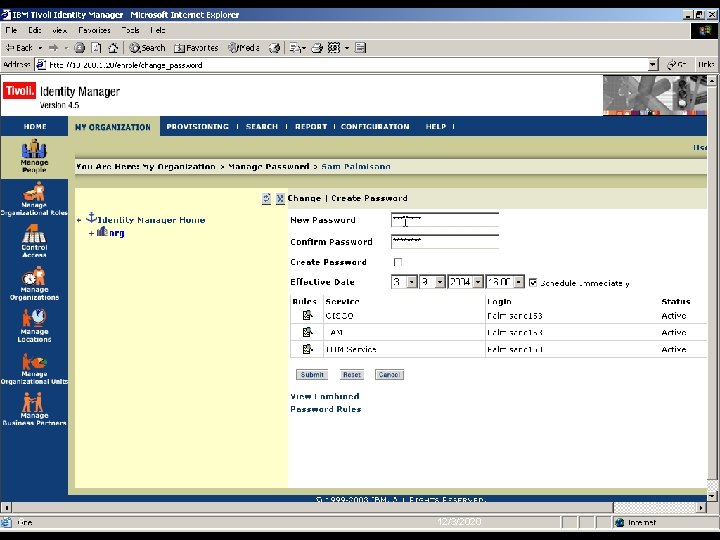Viewport: 720px width, 540px height.
Task: Click the Submit button
Action: click(x=312, y=375)
